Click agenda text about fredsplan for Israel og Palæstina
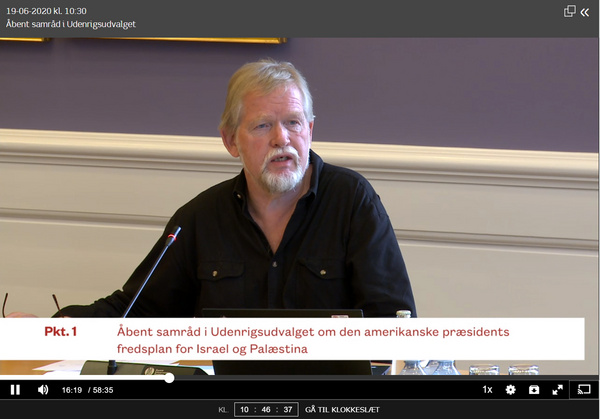 (313, 340)
